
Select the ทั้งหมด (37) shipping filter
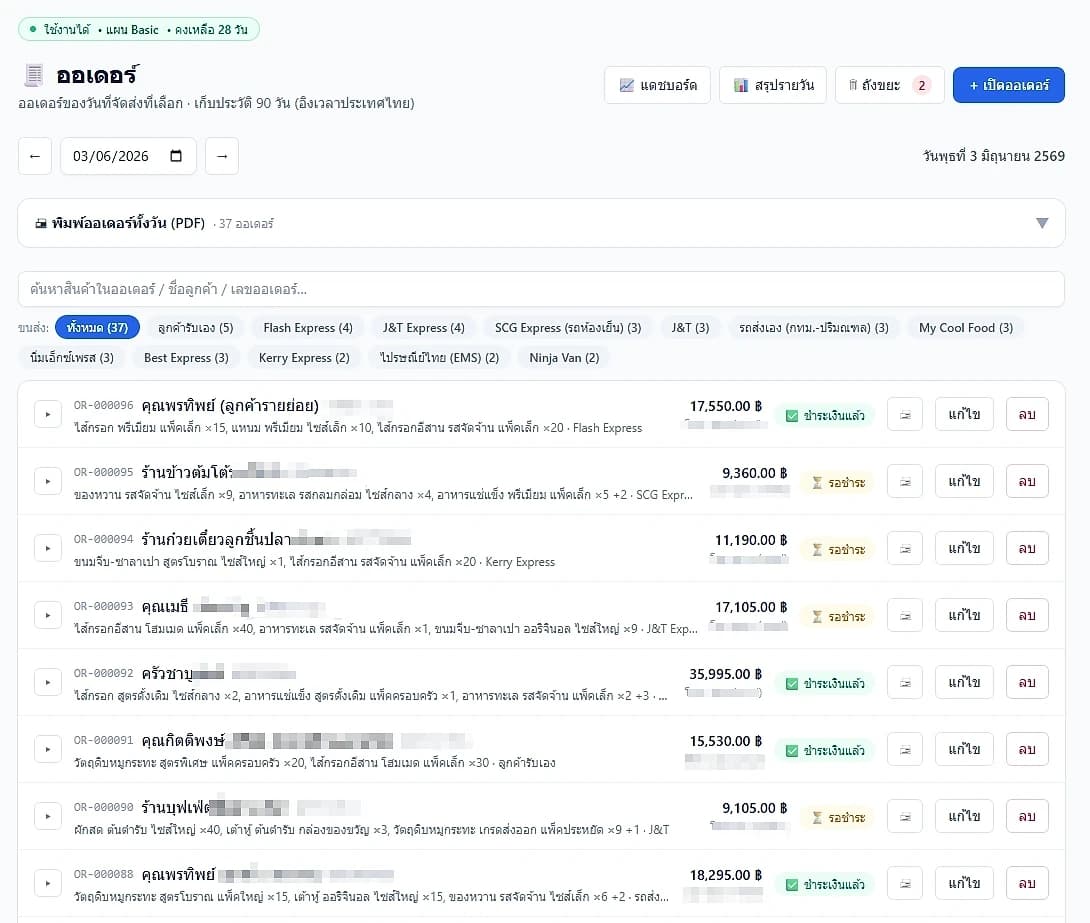coord(97,327)
